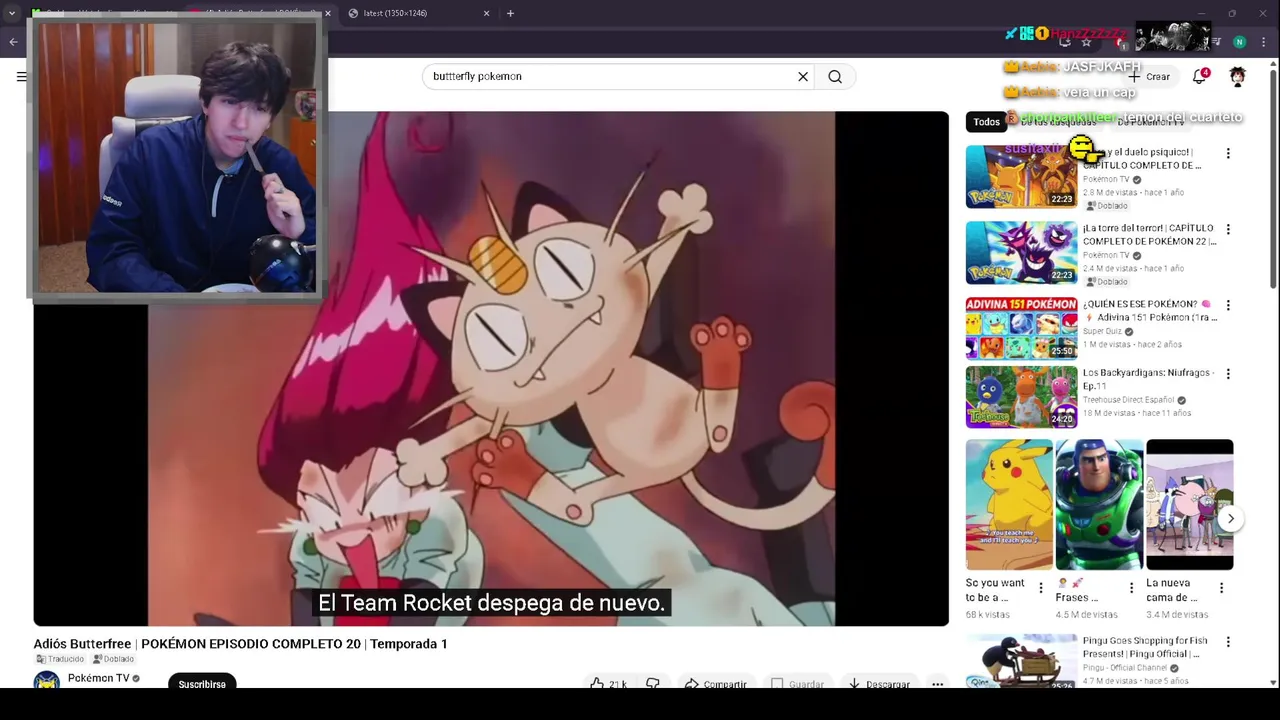The height and width of the screenshot is (720, 1280).
Task: Show next shorts with the arrow
Action: pyautogui.click(x=1231, y=518)
